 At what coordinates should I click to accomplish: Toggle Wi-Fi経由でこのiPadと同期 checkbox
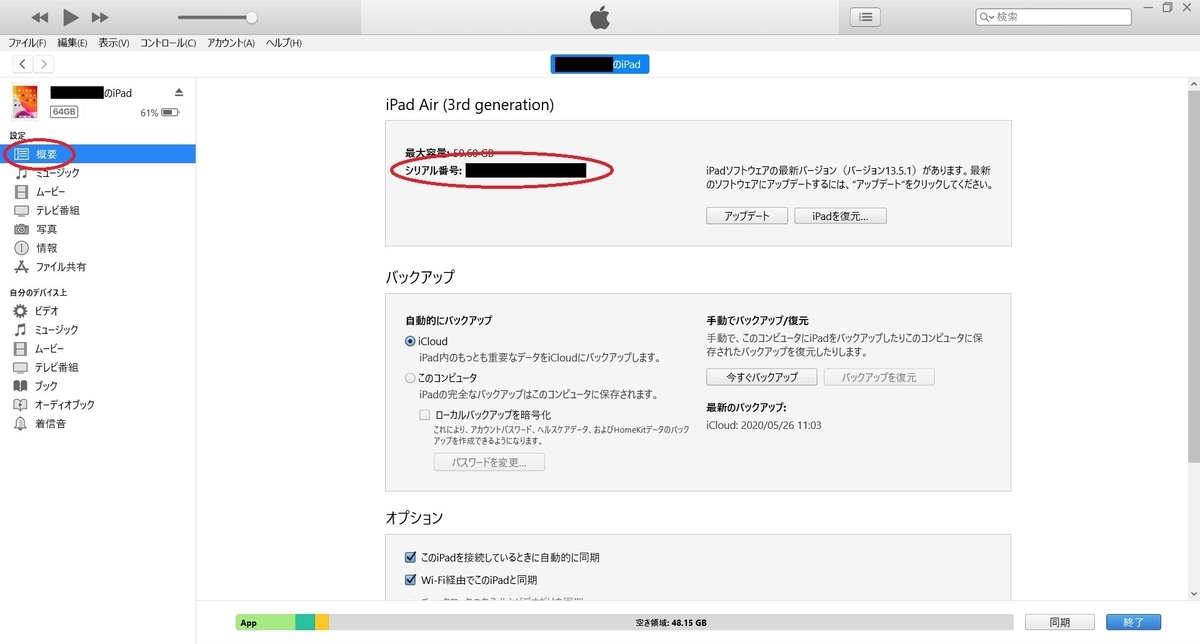tap(410, 580)
